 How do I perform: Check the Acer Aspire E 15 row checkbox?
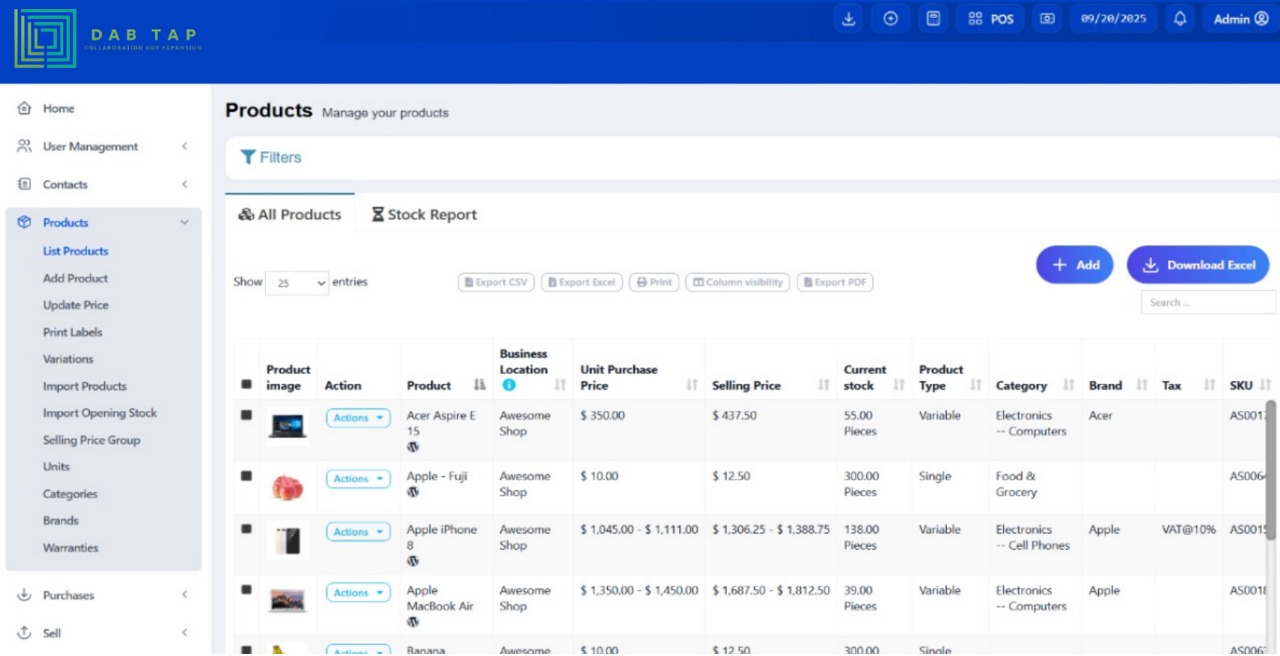tap(246, 415)
